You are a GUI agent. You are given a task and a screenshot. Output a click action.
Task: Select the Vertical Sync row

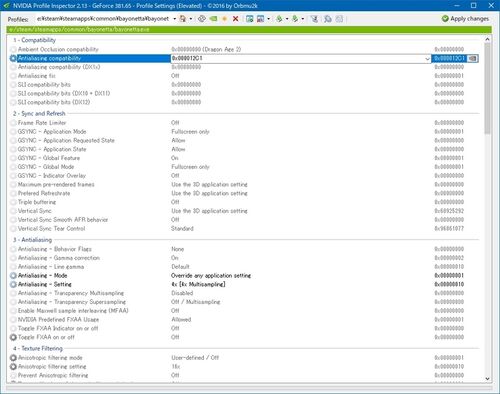(245, 211)
